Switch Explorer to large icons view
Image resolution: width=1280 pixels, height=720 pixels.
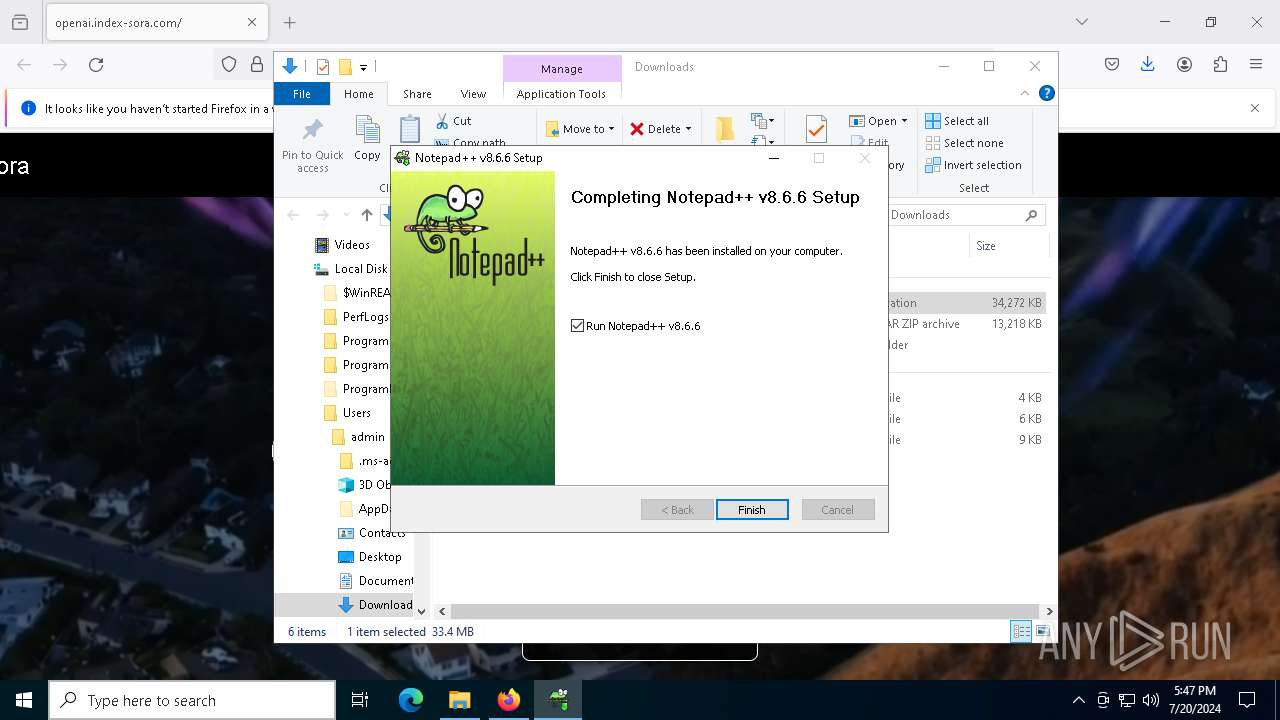tap(1042, 631)
